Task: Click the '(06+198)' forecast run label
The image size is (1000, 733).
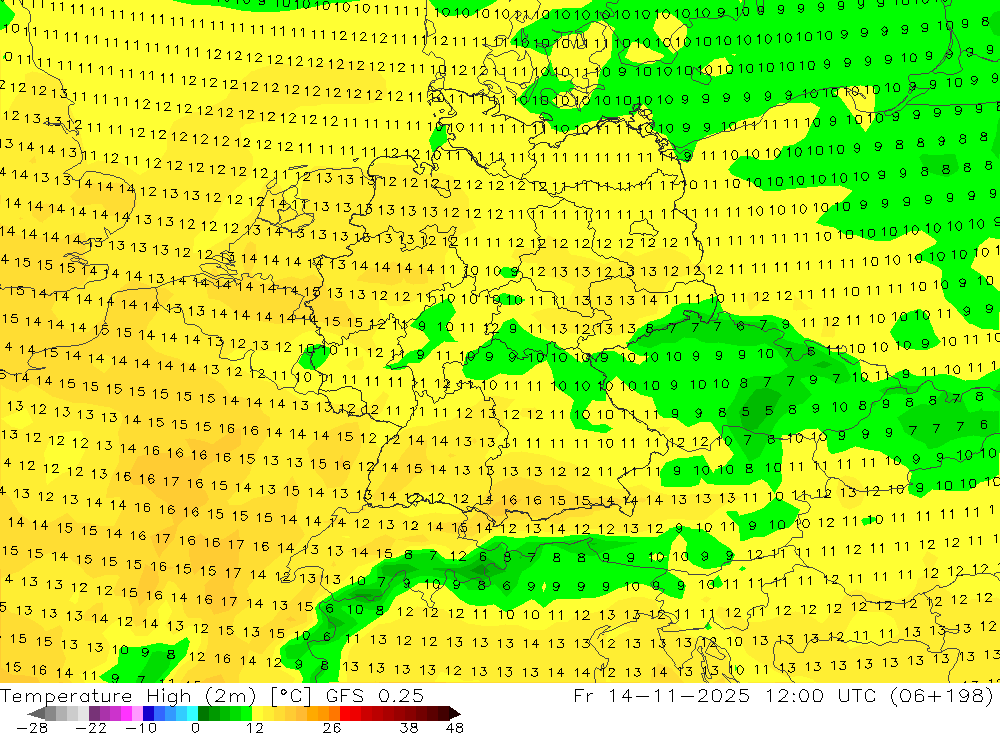Action: click(x=942, y=695)
